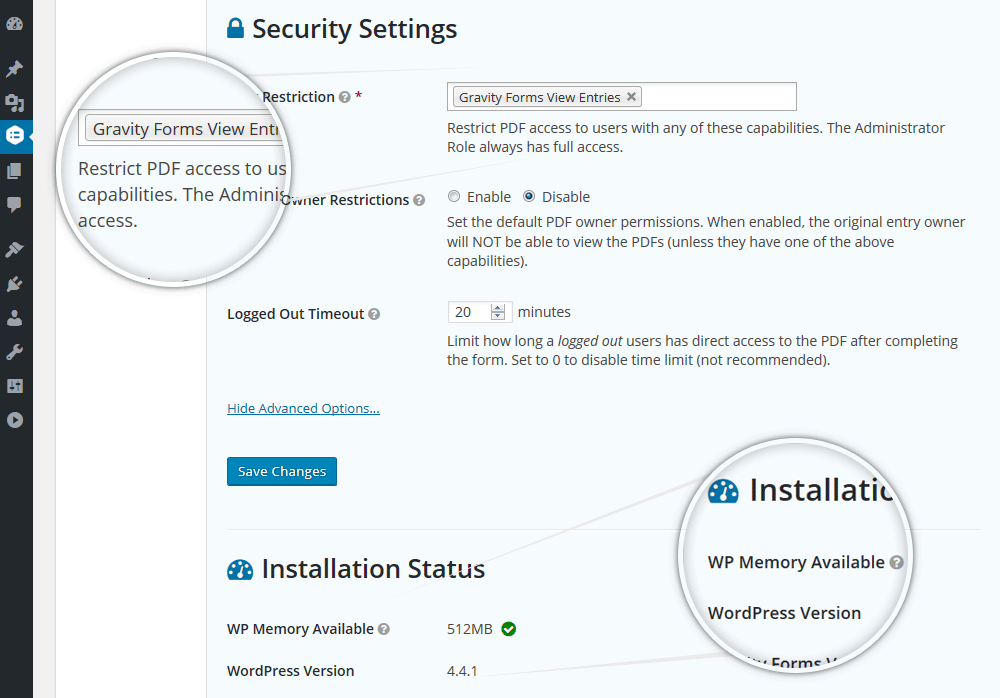Open the Comments bubble icon in sidebar

click(x=15, y=205)
